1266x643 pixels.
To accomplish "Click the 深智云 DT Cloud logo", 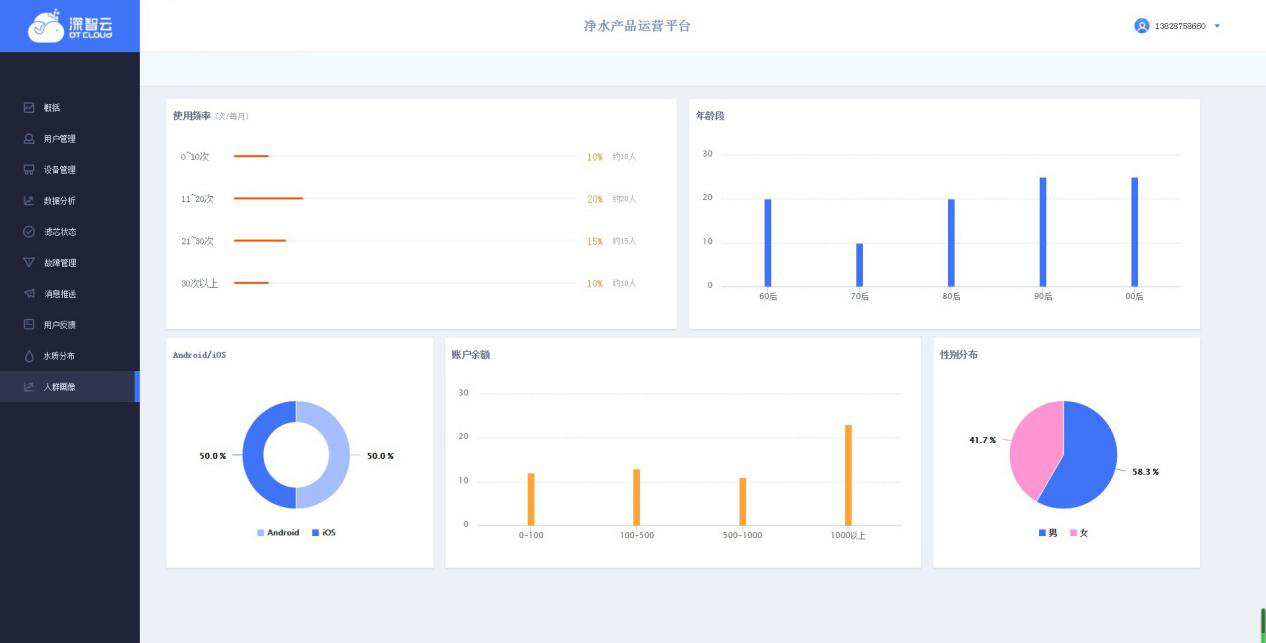I will (69, 26).
